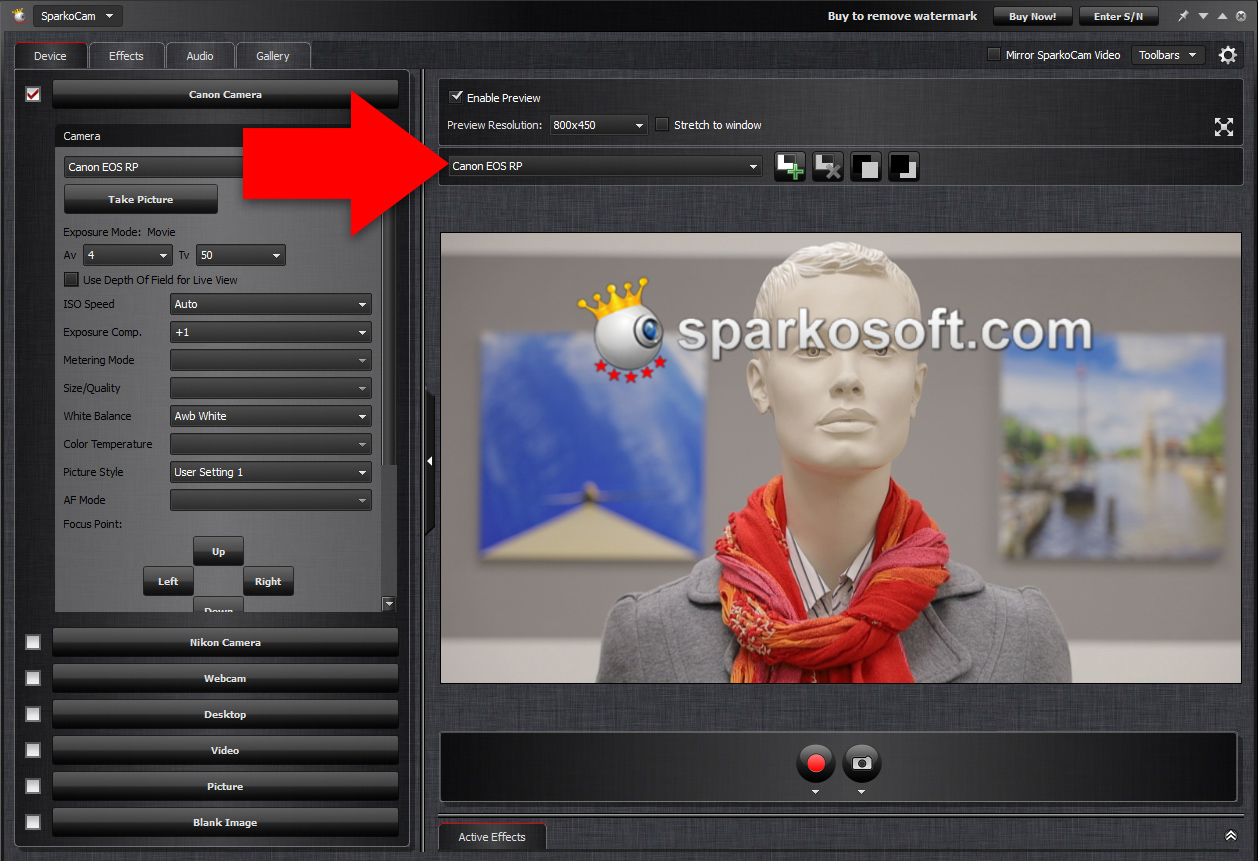Click the fullscreen preview arrows icon
The width and height of the screenshot is (1258, 861).
(x=1224, y=126)
